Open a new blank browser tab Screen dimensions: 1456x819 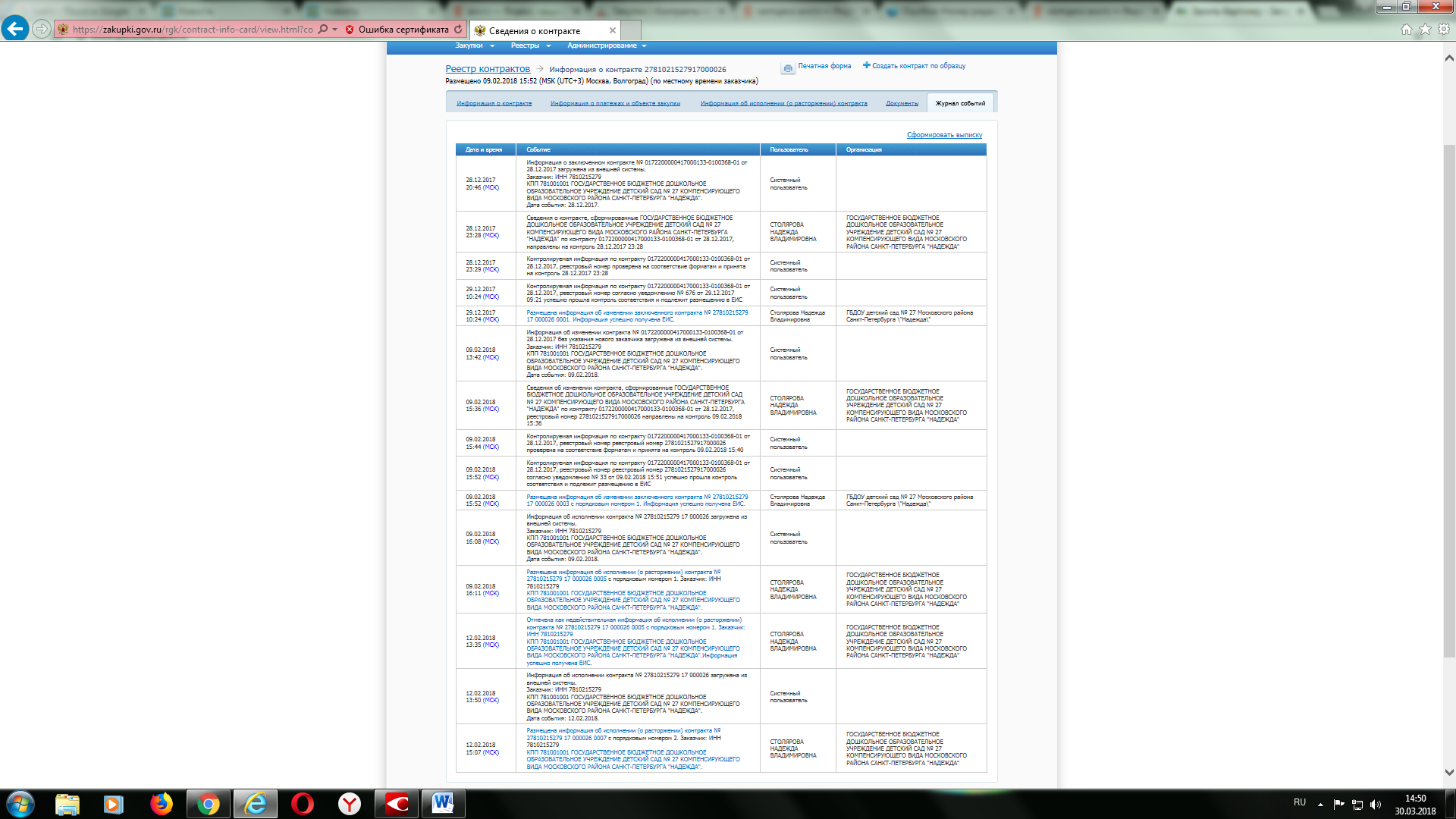pos(631,30)
